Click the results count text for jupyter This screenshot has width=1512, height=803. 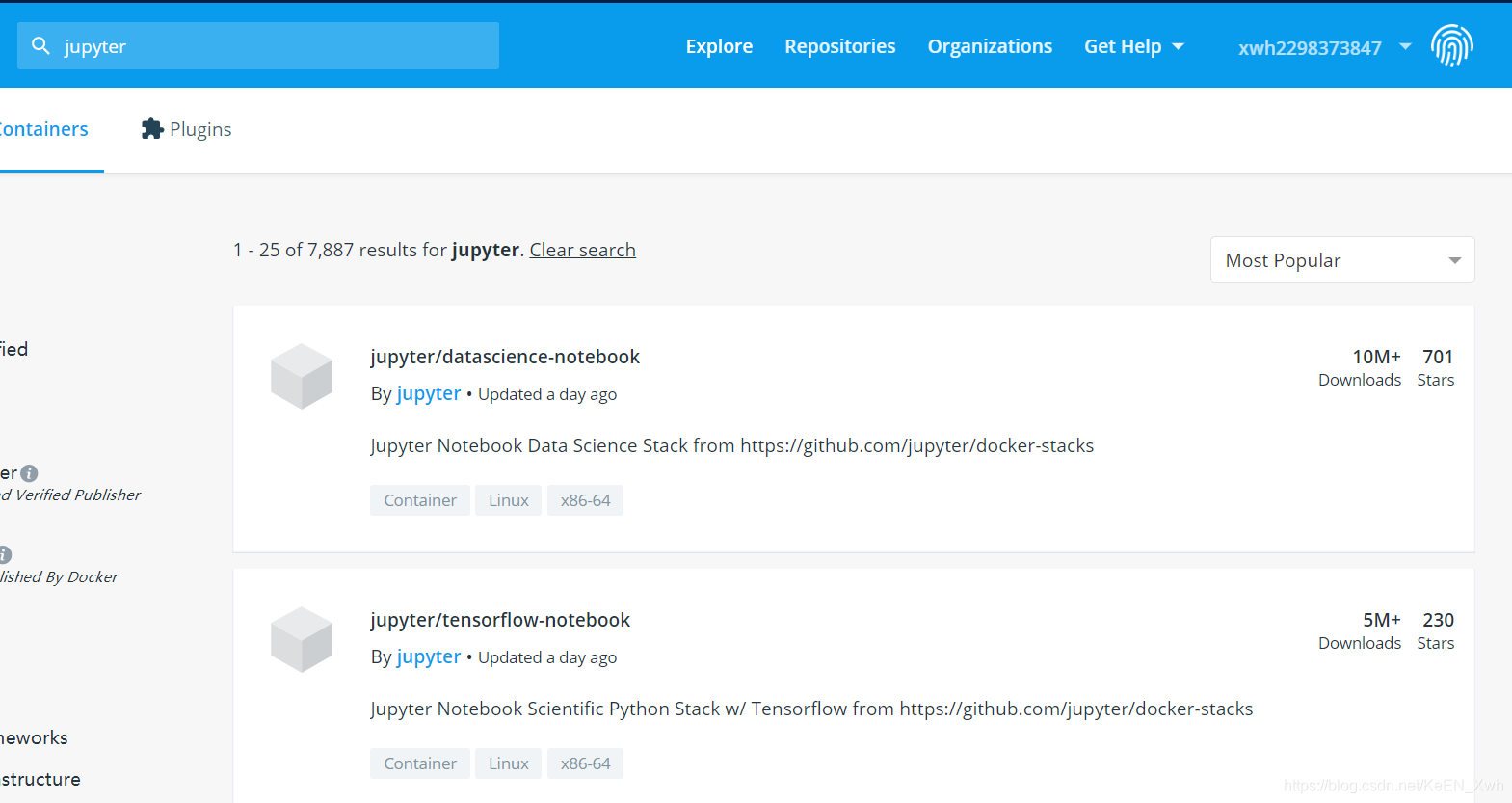(378, 250)
